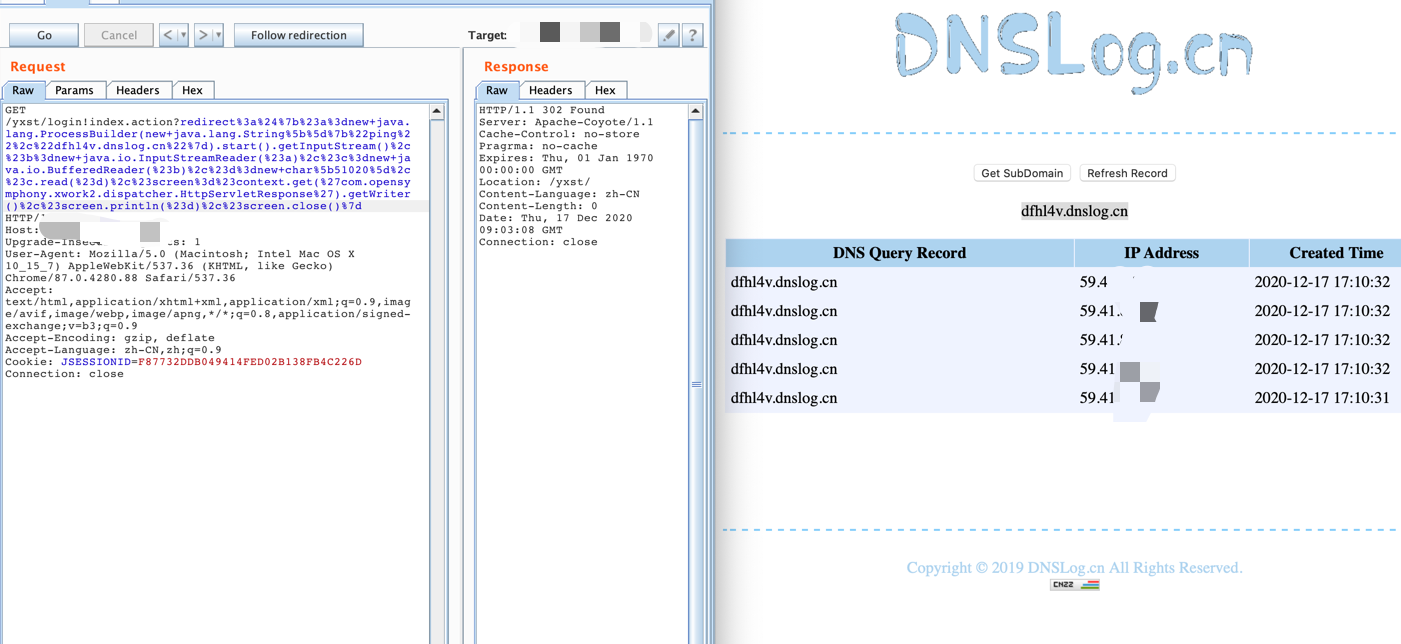Click the Cancel button
The width and height of the screenshot is (1401, 644).
(x=119, y=35)
